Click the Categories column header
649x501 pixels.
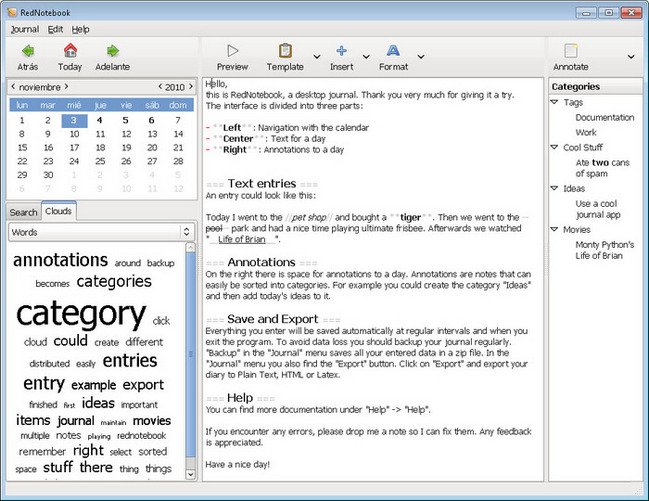coord(596,87)
